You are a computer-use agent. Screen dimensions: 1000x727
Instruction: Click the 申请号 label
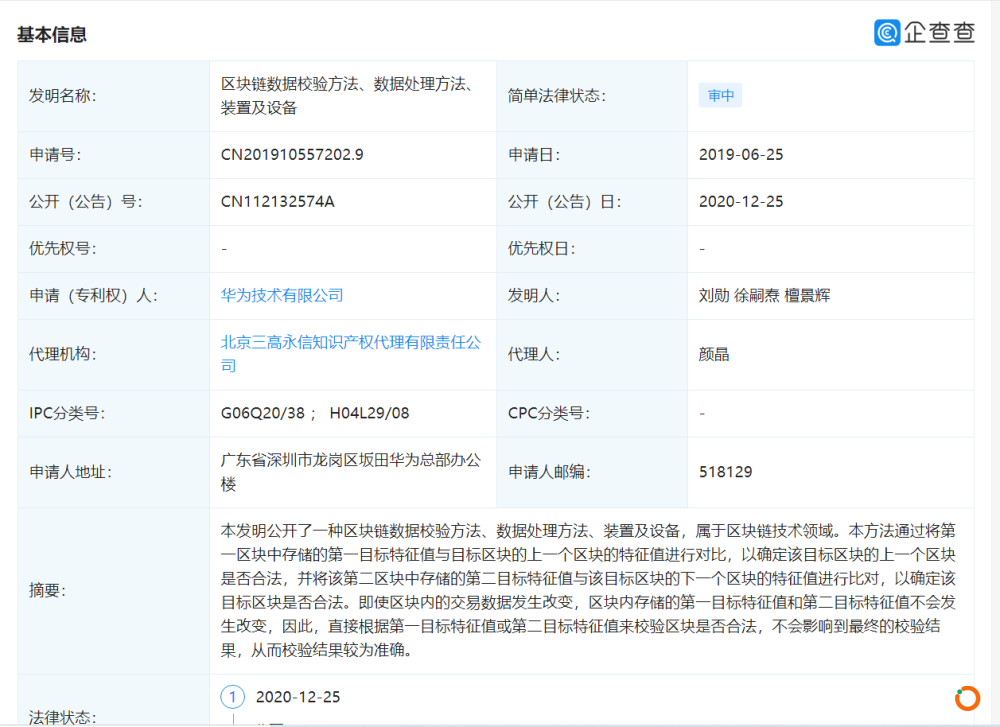[x=55, y=155]
